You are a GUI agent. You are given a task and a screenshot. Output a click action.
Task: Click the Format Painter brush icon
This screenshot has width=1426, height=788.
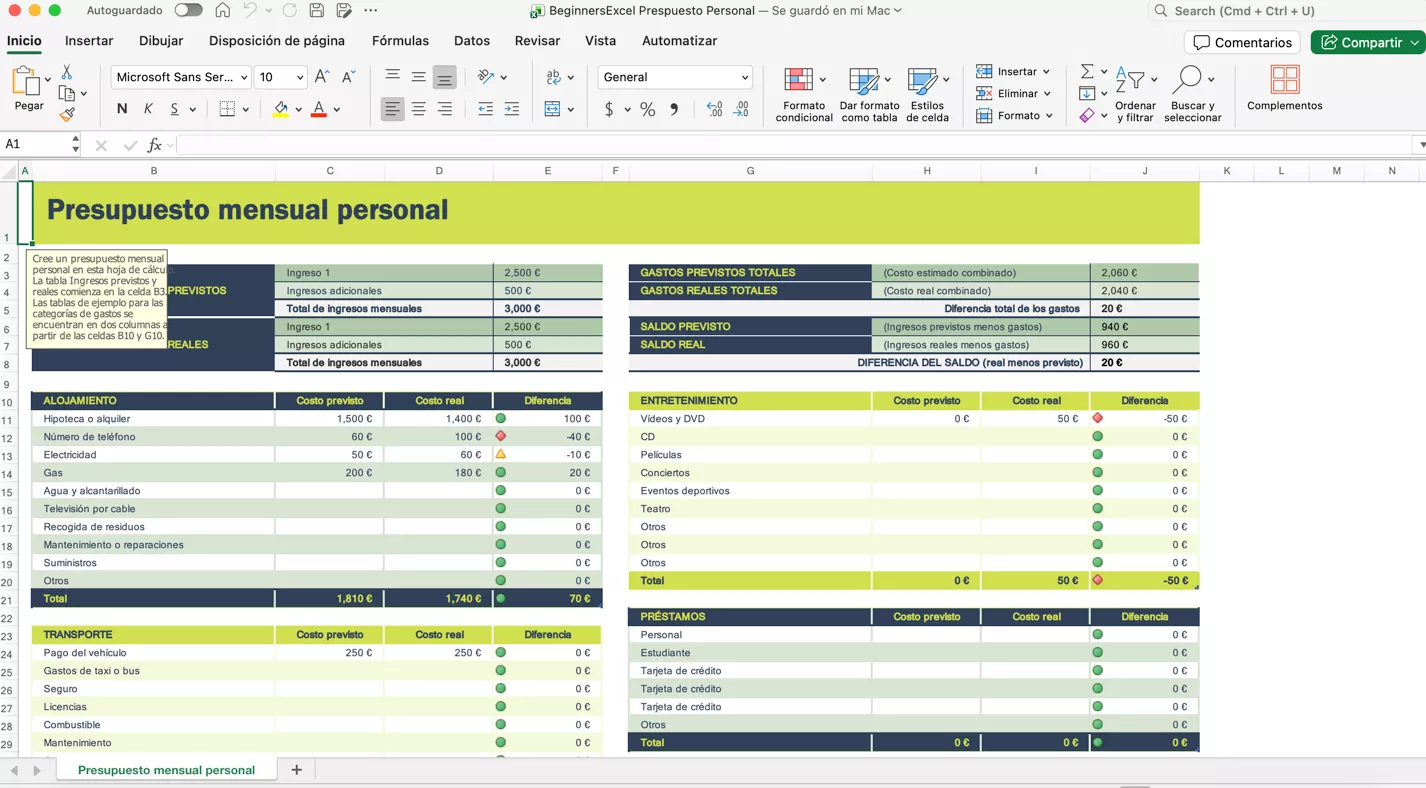67,115
